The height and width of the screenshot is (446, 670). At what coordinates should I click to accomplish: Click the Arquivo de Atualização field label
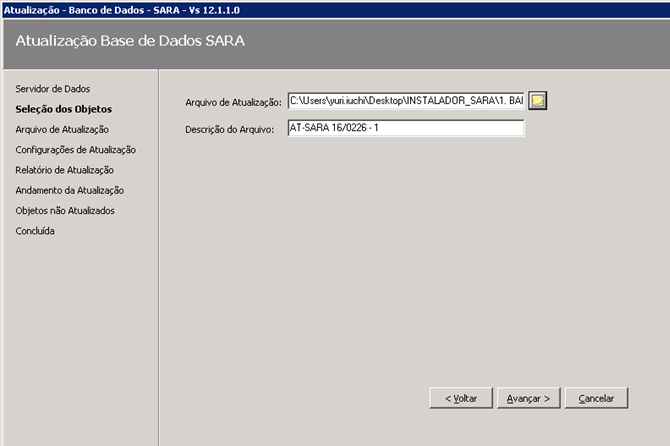(233, 103)
